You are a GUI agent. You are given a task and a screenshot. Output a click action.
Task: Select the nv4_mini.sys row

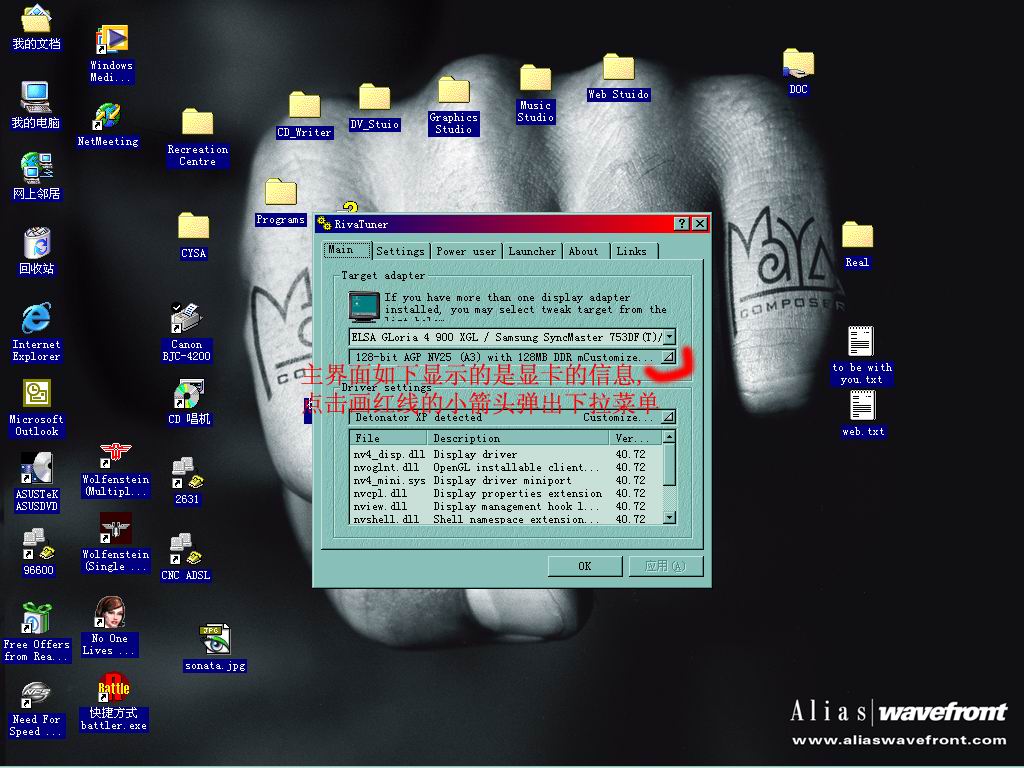pos(506,481)
